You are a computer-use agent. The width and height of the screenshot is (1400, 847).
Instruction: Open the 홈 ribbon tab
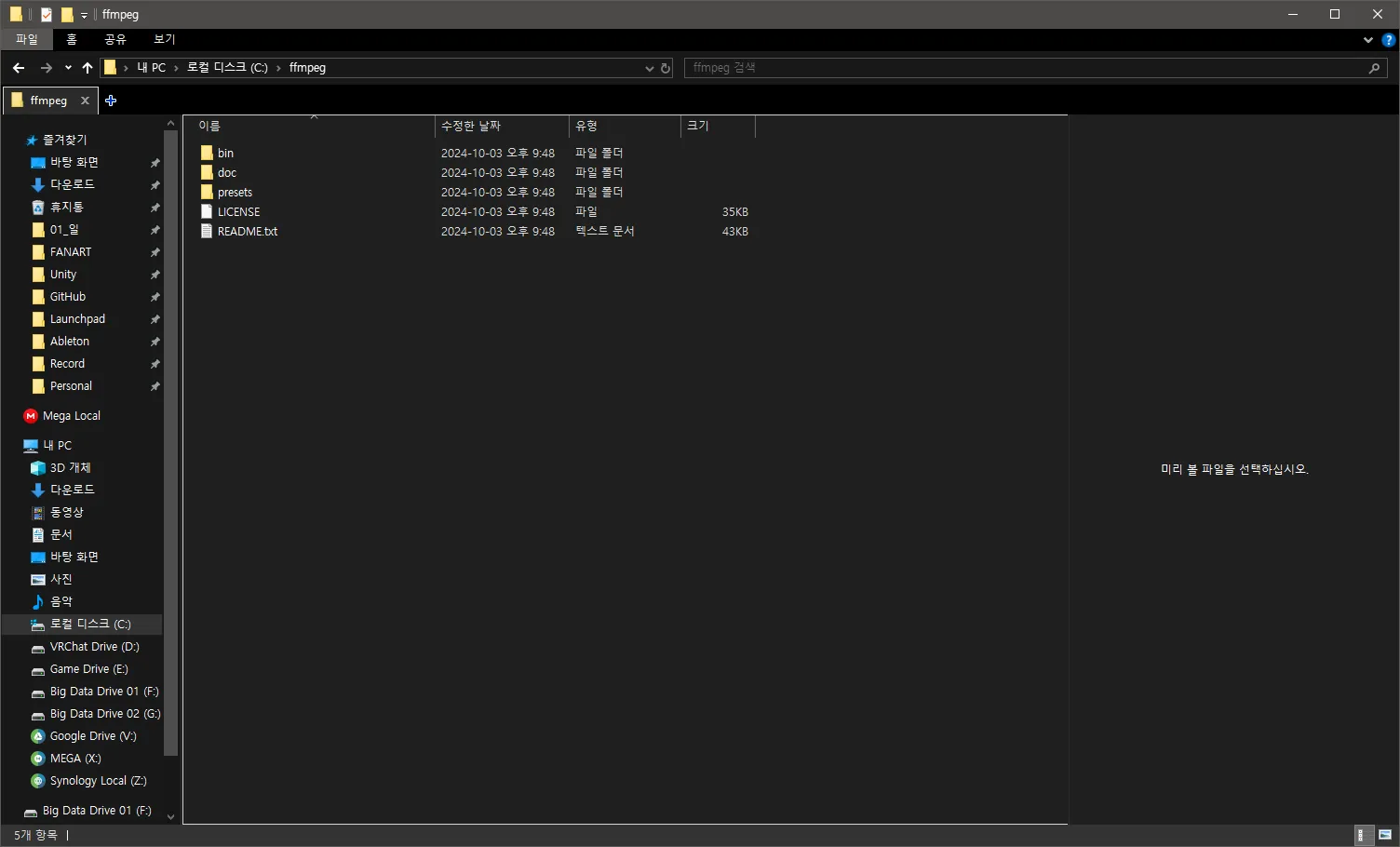72,39
